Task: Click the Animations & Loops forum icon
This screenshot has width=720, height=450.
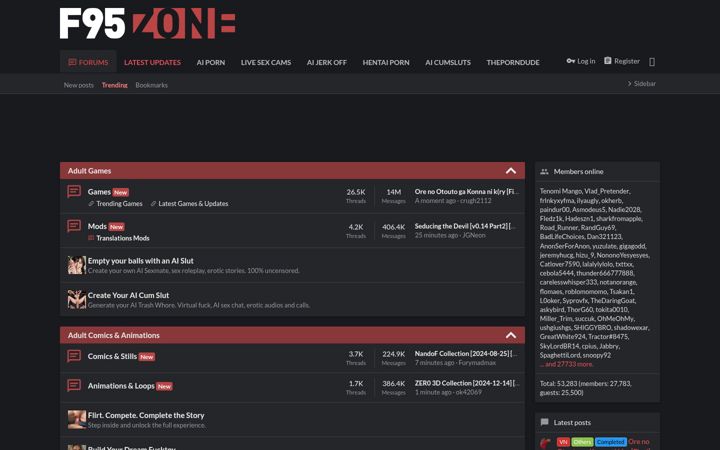Action: point(74,385)
